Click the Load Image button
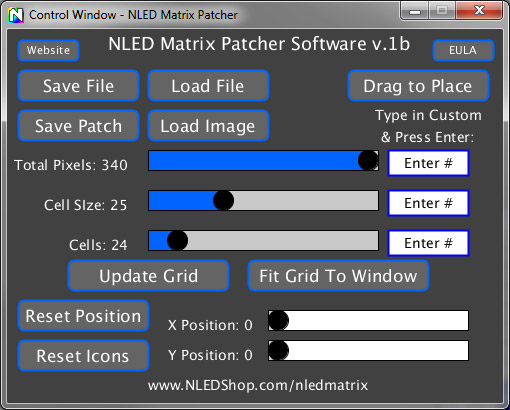This screenshot has width=510, height=410. click(x=208, y=126)
